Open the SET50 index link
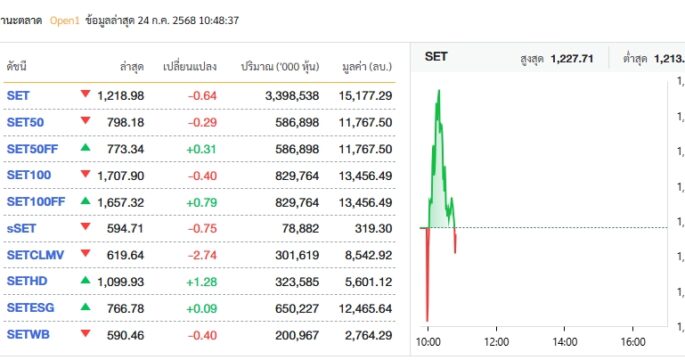The image size is (685, 360). coord(25,122)
